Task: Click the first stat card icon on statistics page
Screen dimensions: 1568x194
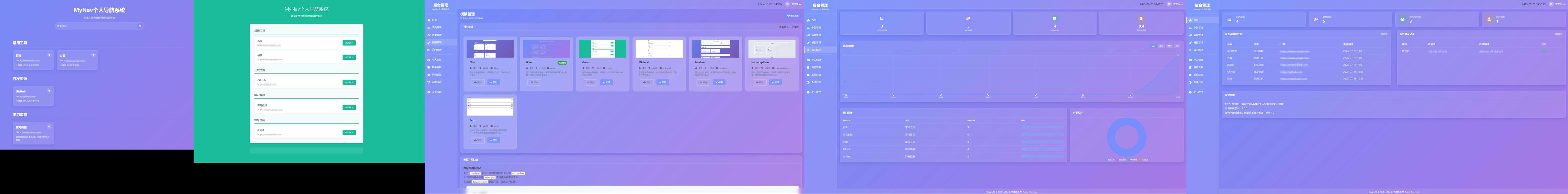Action: tap(881, 18)
